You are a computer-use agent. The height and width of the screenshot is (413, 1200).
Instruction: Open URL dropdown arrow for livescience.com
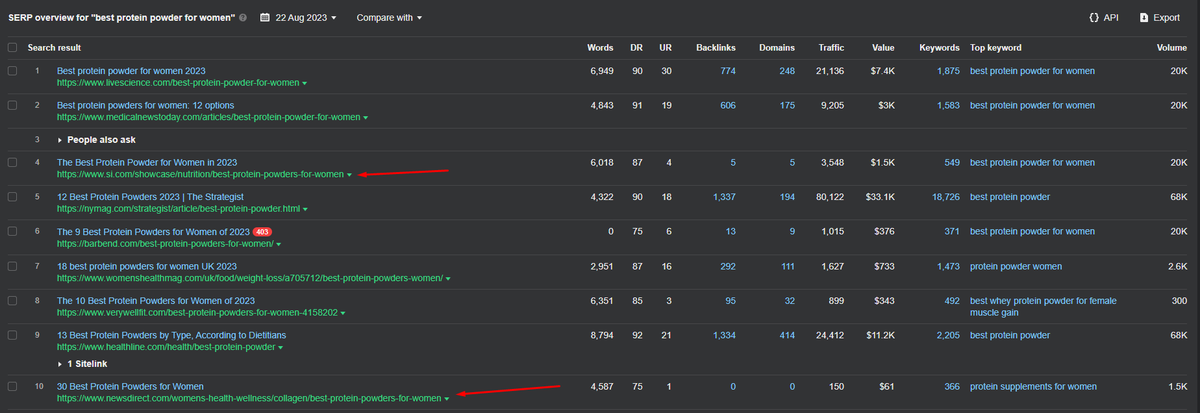point(304,83)
